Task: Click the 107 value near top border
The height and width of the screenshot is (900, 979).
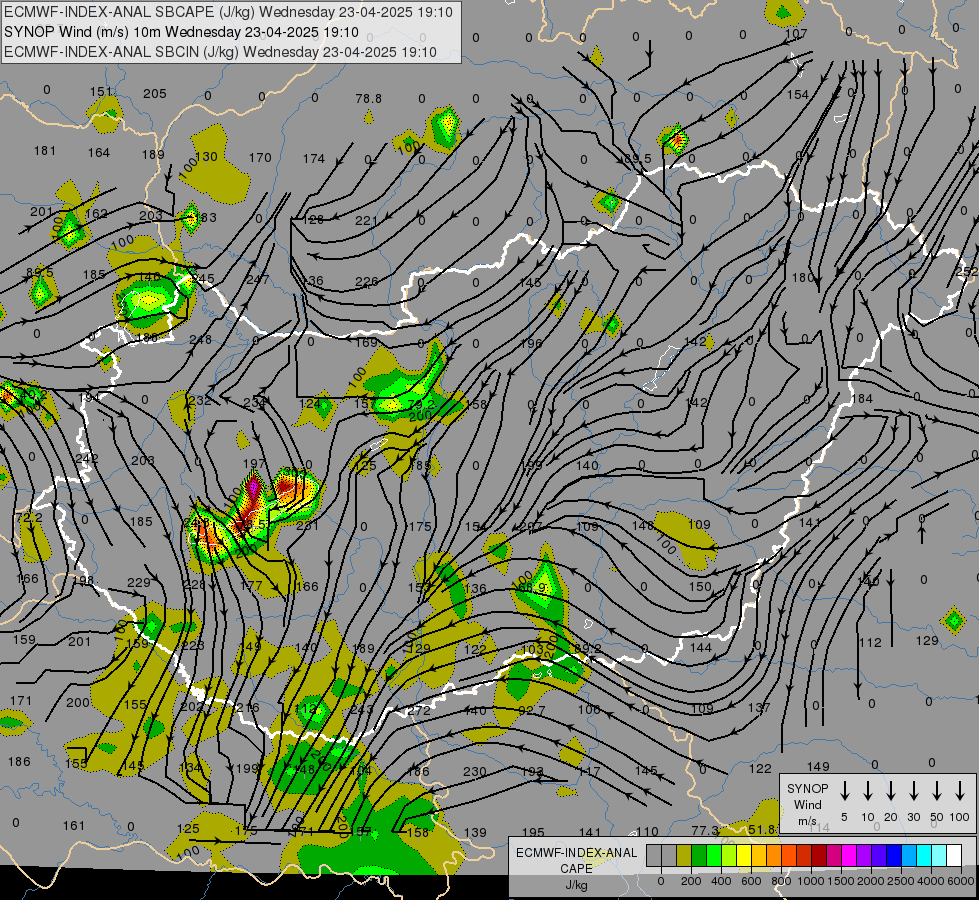Action: click(796, 34)
